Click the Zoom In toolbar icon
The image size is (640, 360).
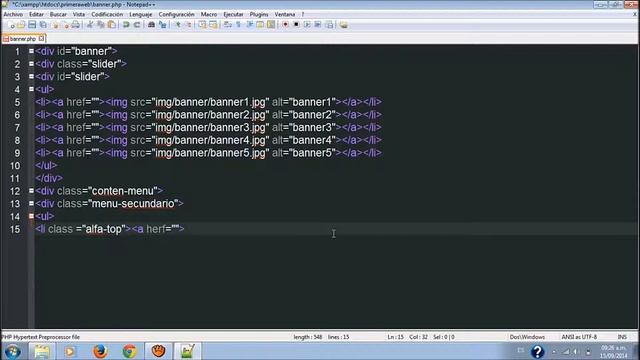point(178,25)
